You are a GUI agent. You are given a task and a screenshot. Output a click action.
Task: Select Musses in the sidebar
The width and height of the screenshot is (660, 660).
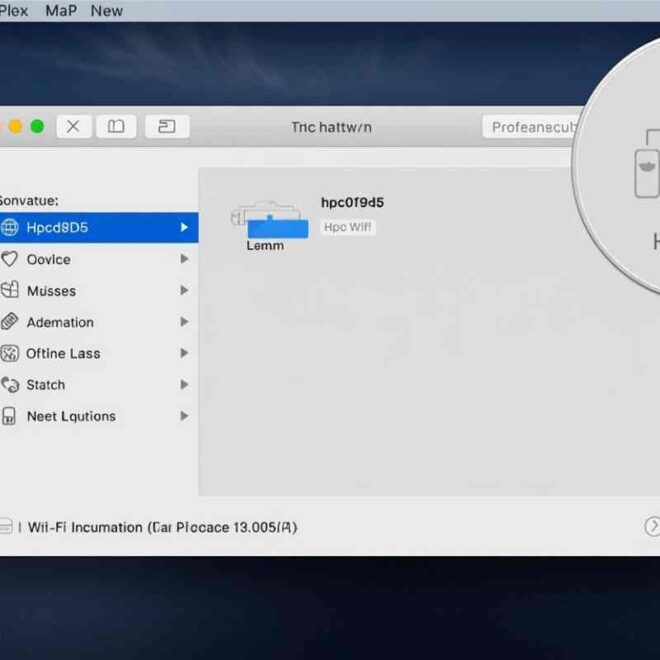(x=99, y=290)
